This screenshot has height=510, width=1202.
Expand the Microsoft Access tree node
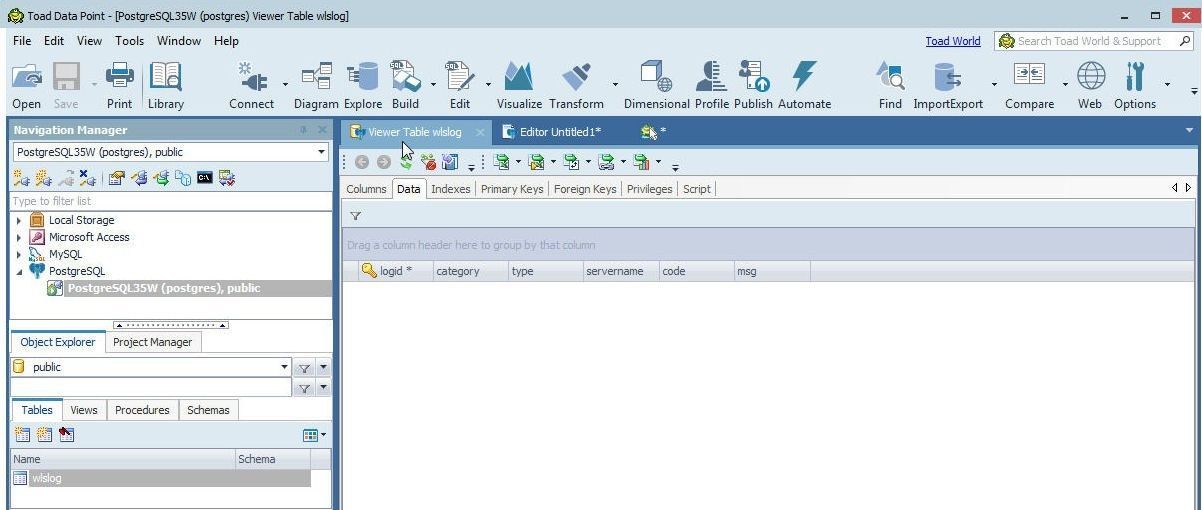click(x=19, y=237)
